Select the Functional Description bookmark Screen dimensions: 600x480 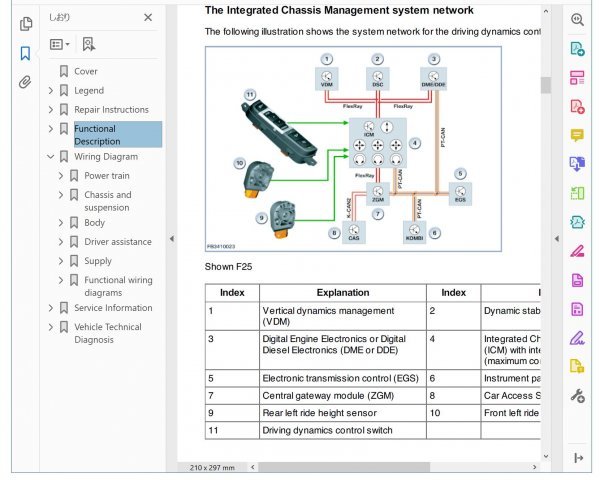[x=118, y=135]
